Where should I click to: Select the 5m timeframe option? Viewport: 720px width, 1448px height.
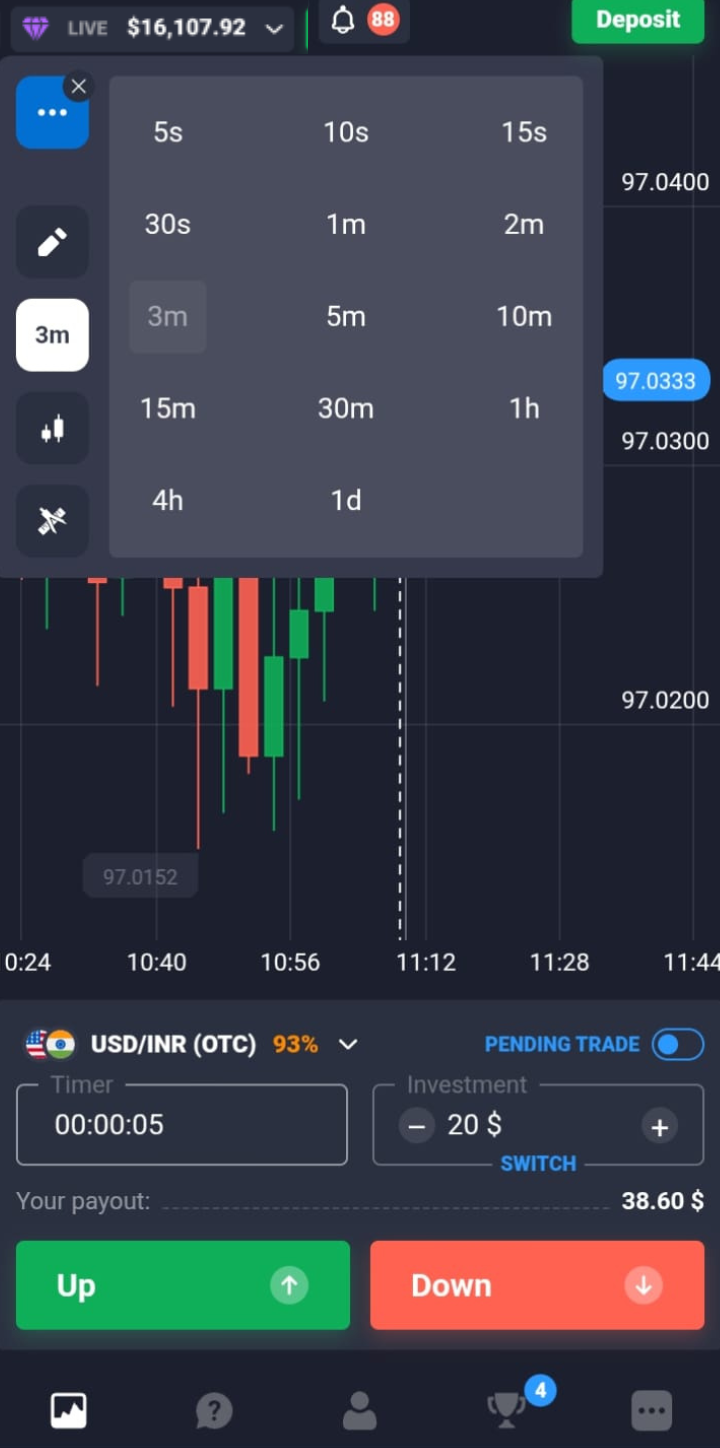click(346, 317)
